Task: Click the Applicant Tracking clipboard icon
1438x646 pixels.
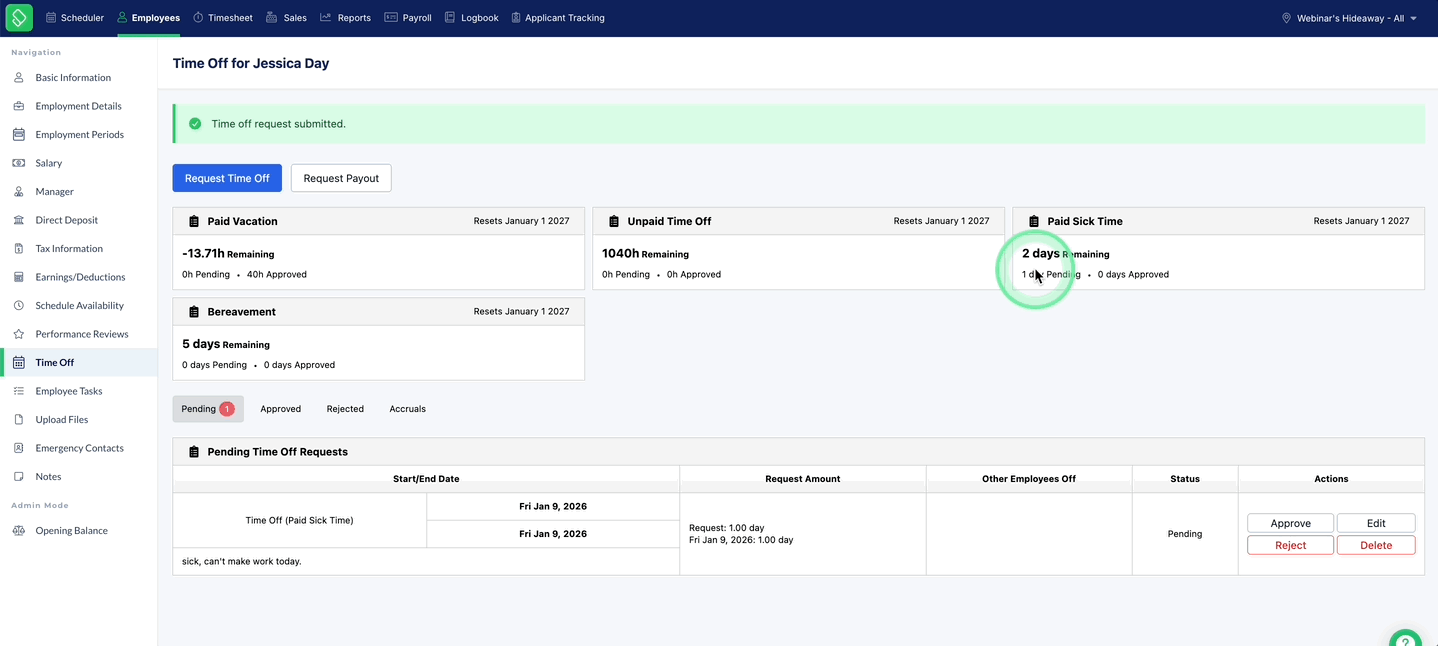Action: coord(515,18)
